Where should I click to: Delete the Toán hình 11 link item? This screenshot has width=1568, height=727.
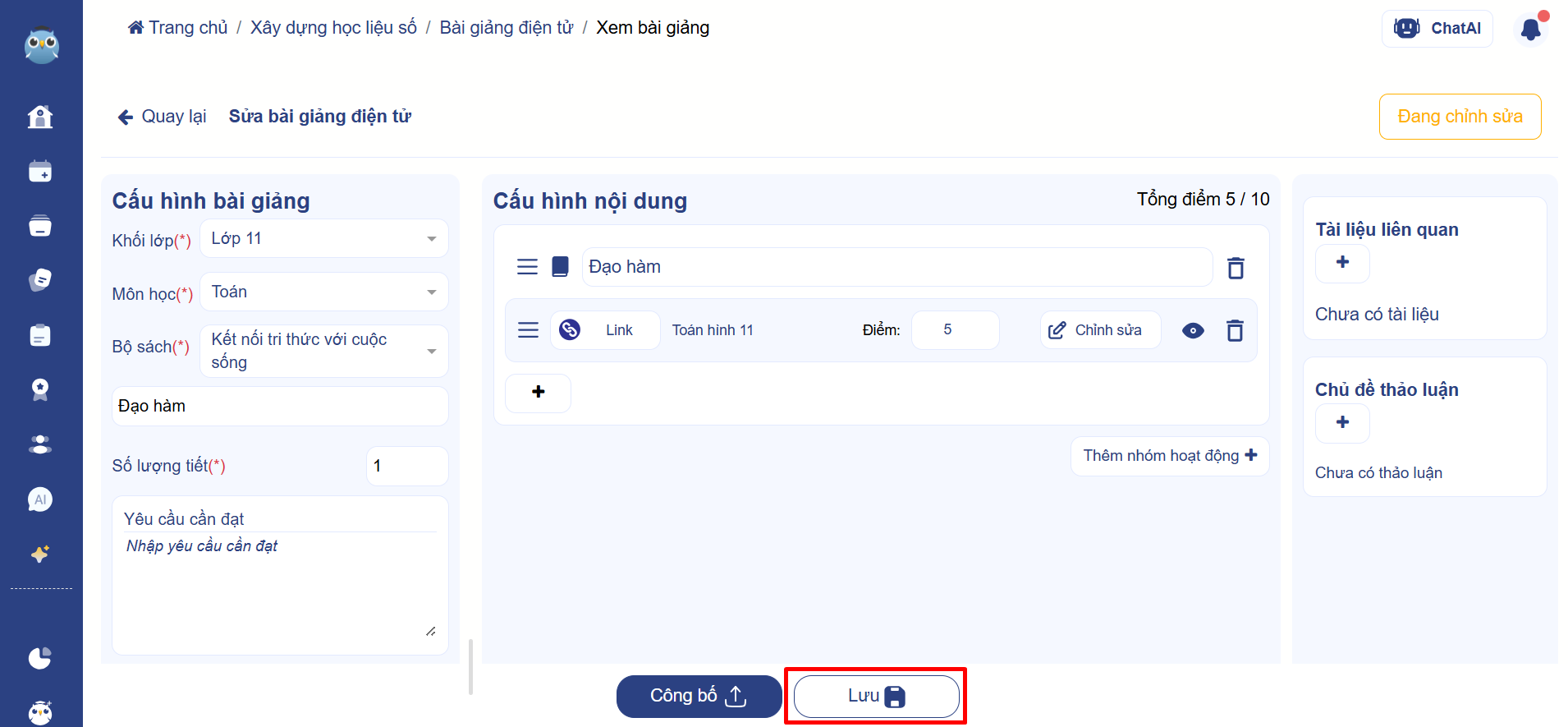[x=1235, y=330]
